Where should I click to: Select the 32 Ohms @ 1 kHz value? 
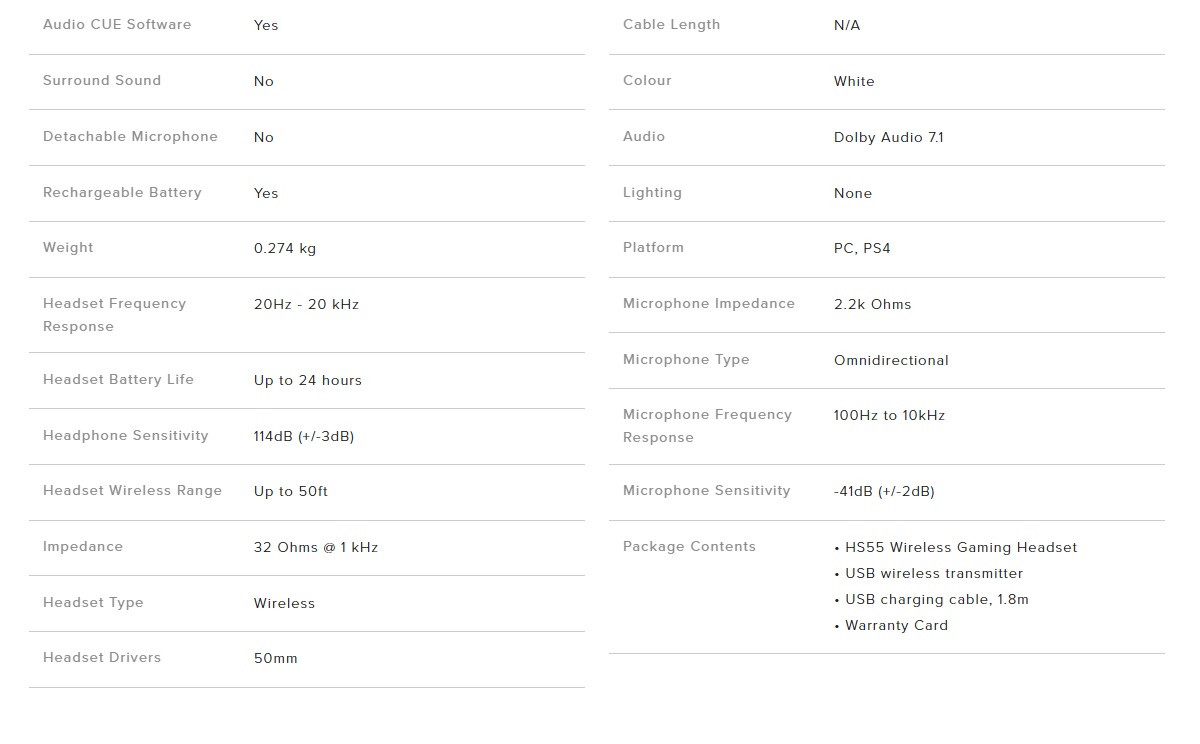(x=316, y=548)
